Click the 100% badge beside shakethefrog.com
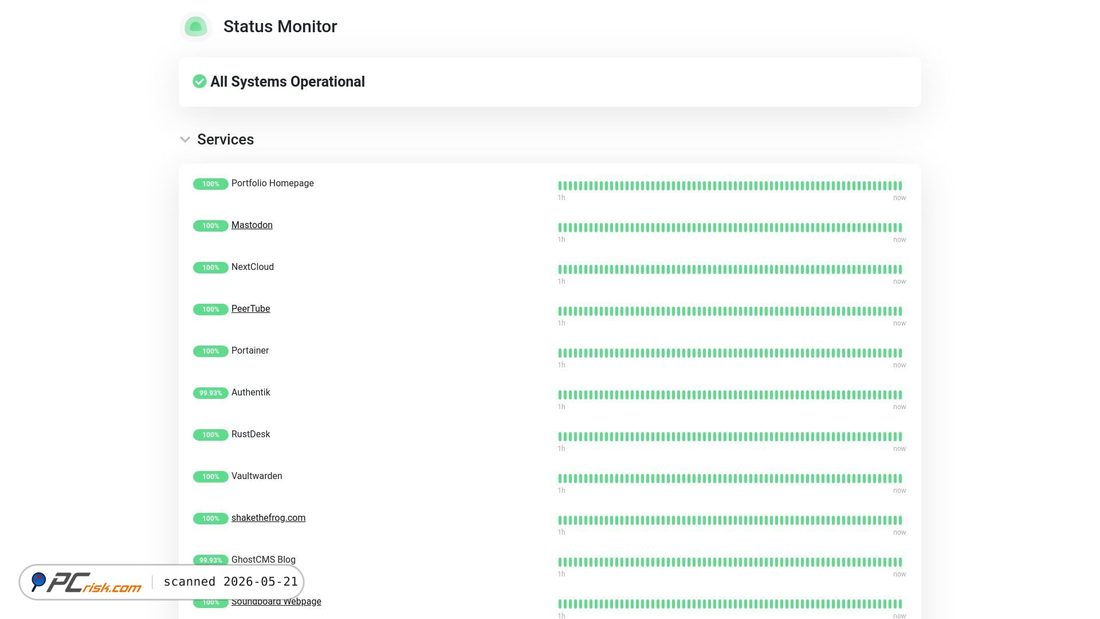 210,518
